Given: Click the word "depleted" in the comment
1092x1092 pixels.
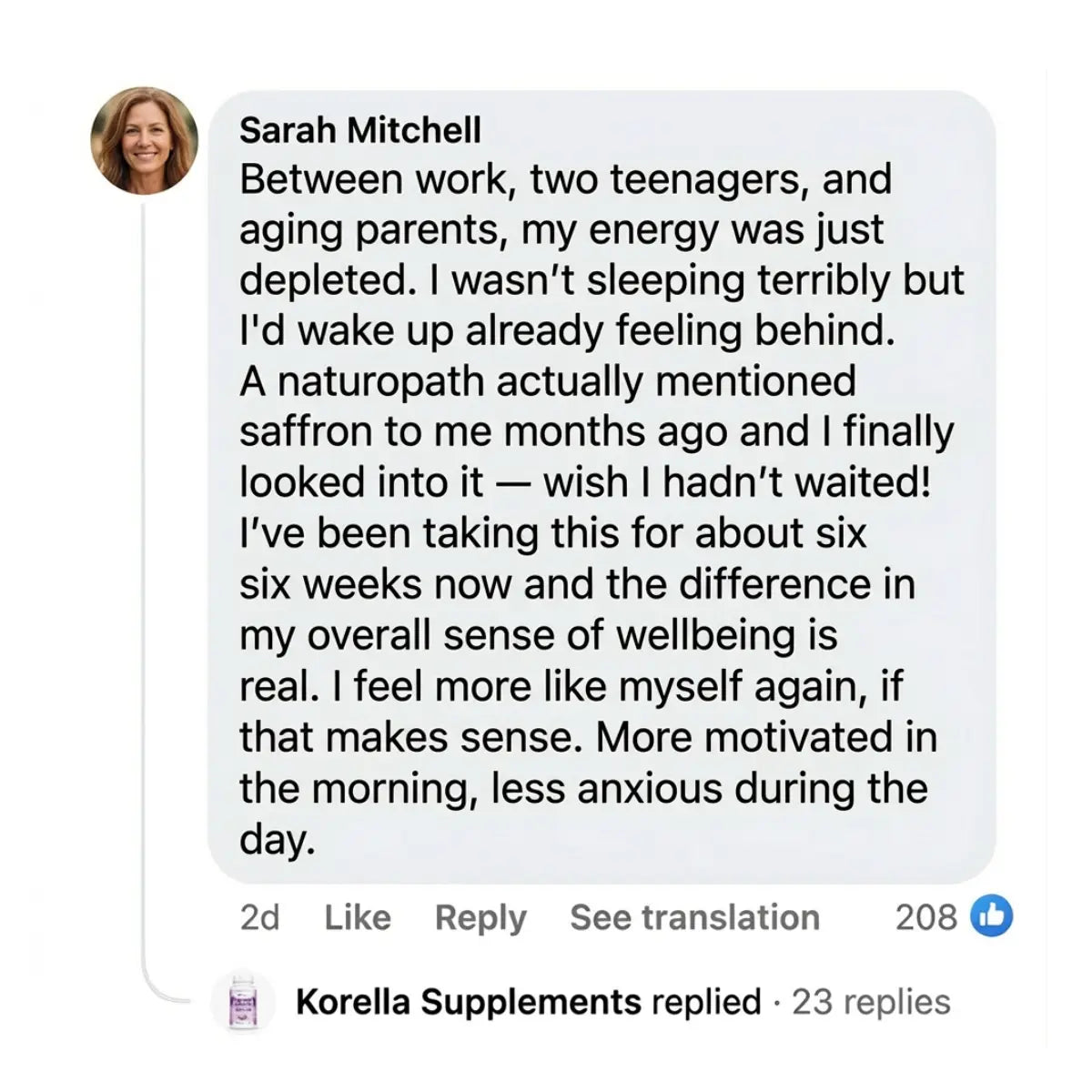Looking at the screenshot, I should tap(321, 280).
